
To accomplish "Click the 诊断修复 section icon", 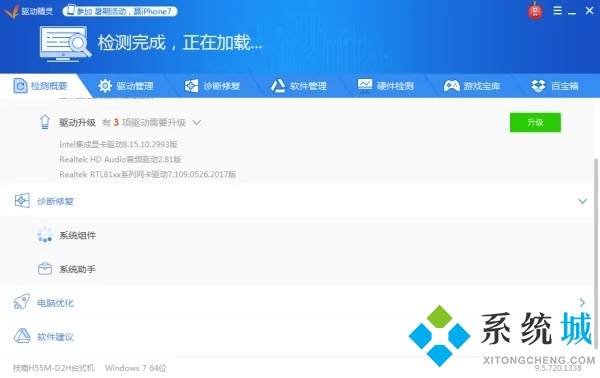I will (22, 200).
